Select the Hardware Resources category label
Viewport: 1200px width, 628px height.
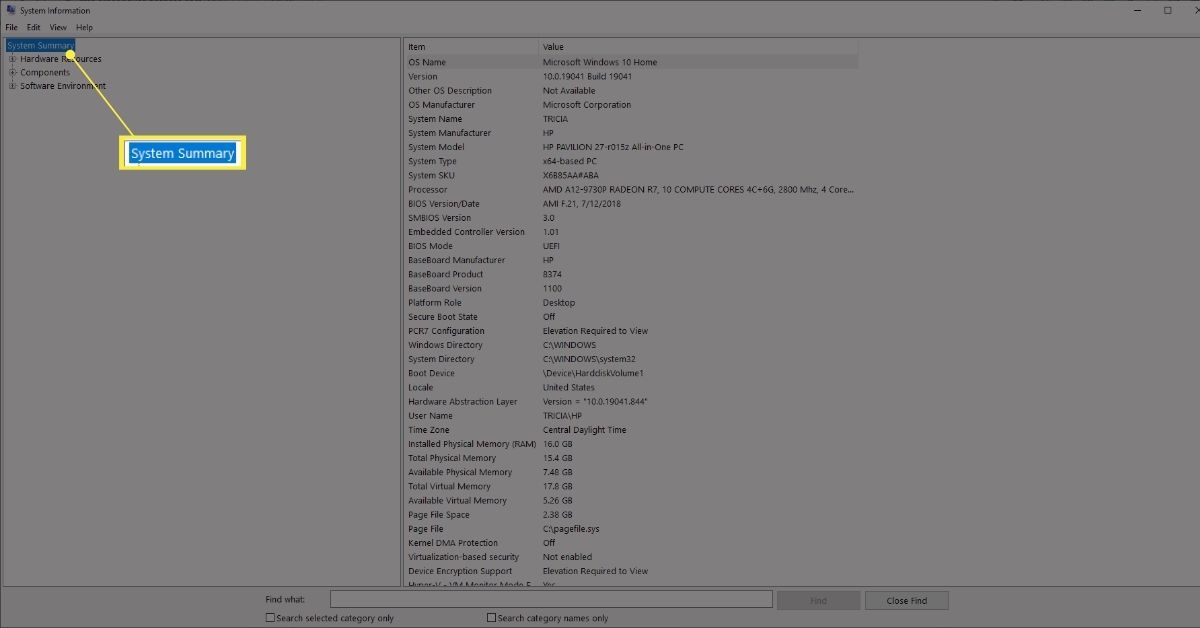click(60, 59)
